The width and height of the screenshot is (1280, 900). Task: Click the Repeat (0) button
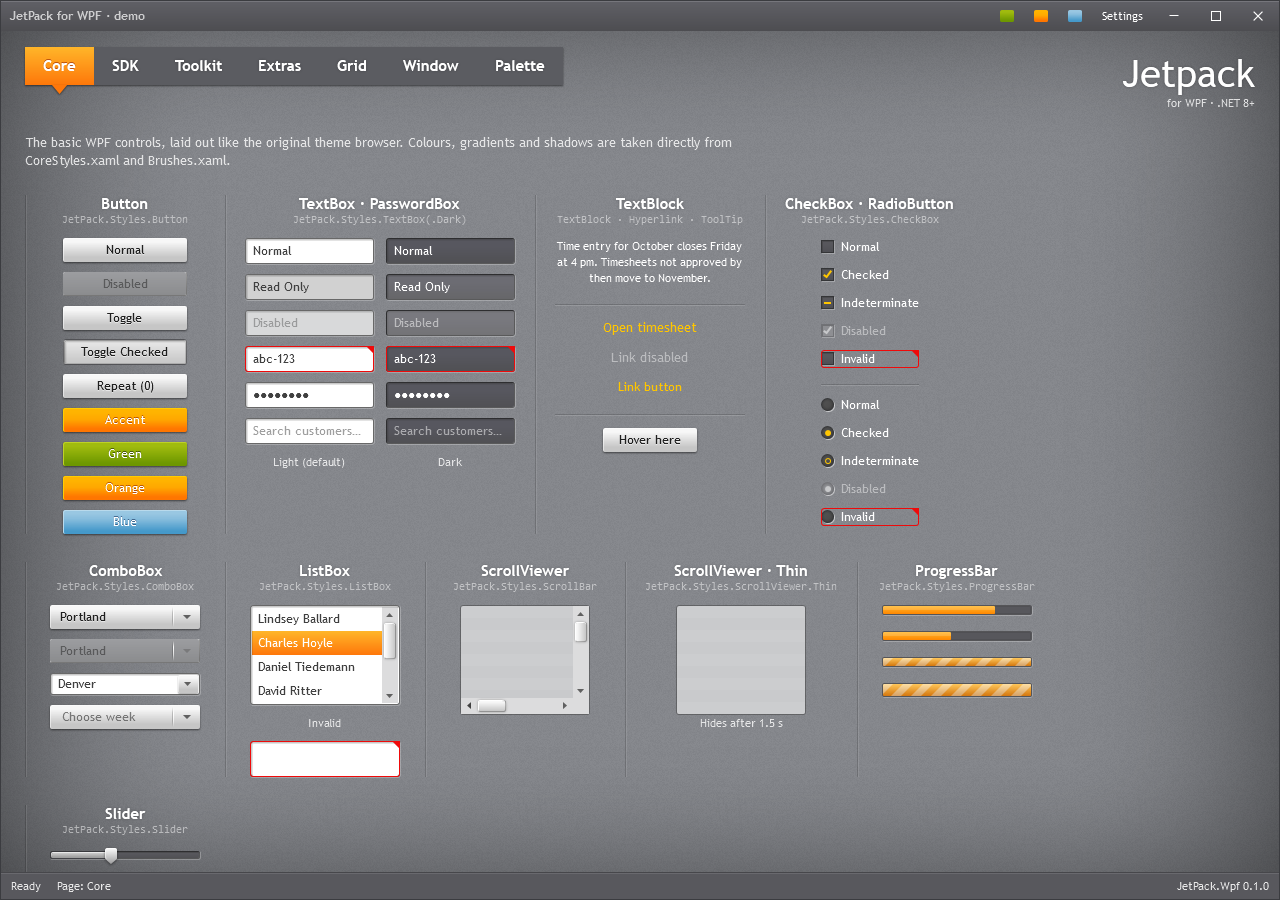point(125,386)
